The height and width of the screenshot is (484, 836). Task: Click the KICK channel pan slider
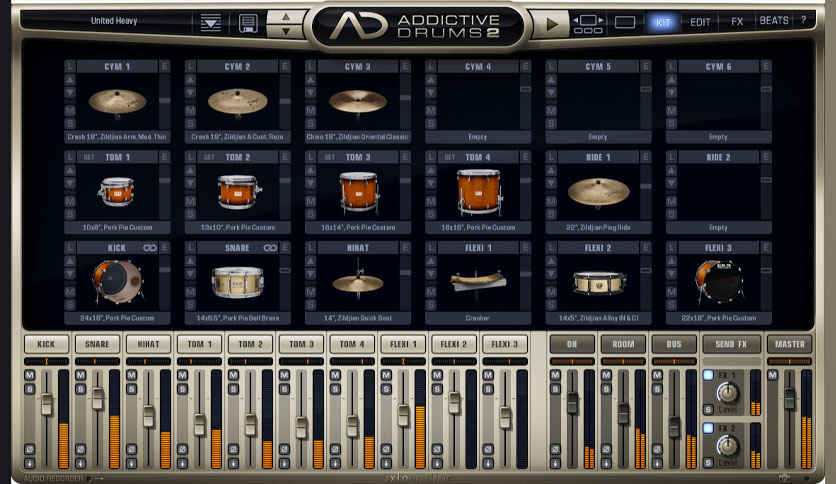(46, 362)
